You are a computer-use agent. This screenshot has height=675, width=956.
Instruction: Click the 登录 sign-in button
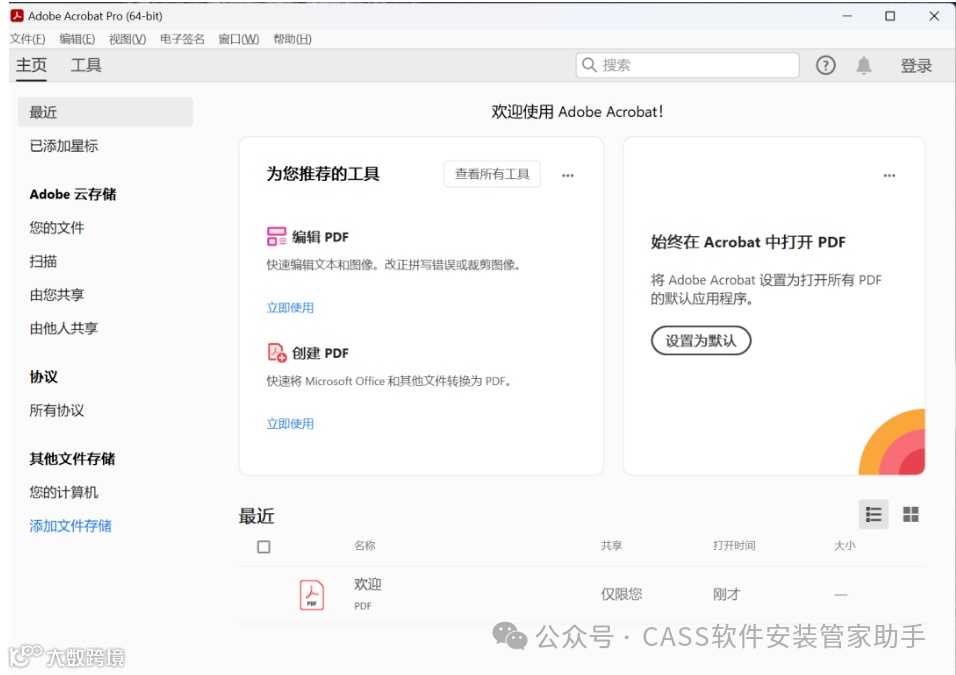coord(916,65)
